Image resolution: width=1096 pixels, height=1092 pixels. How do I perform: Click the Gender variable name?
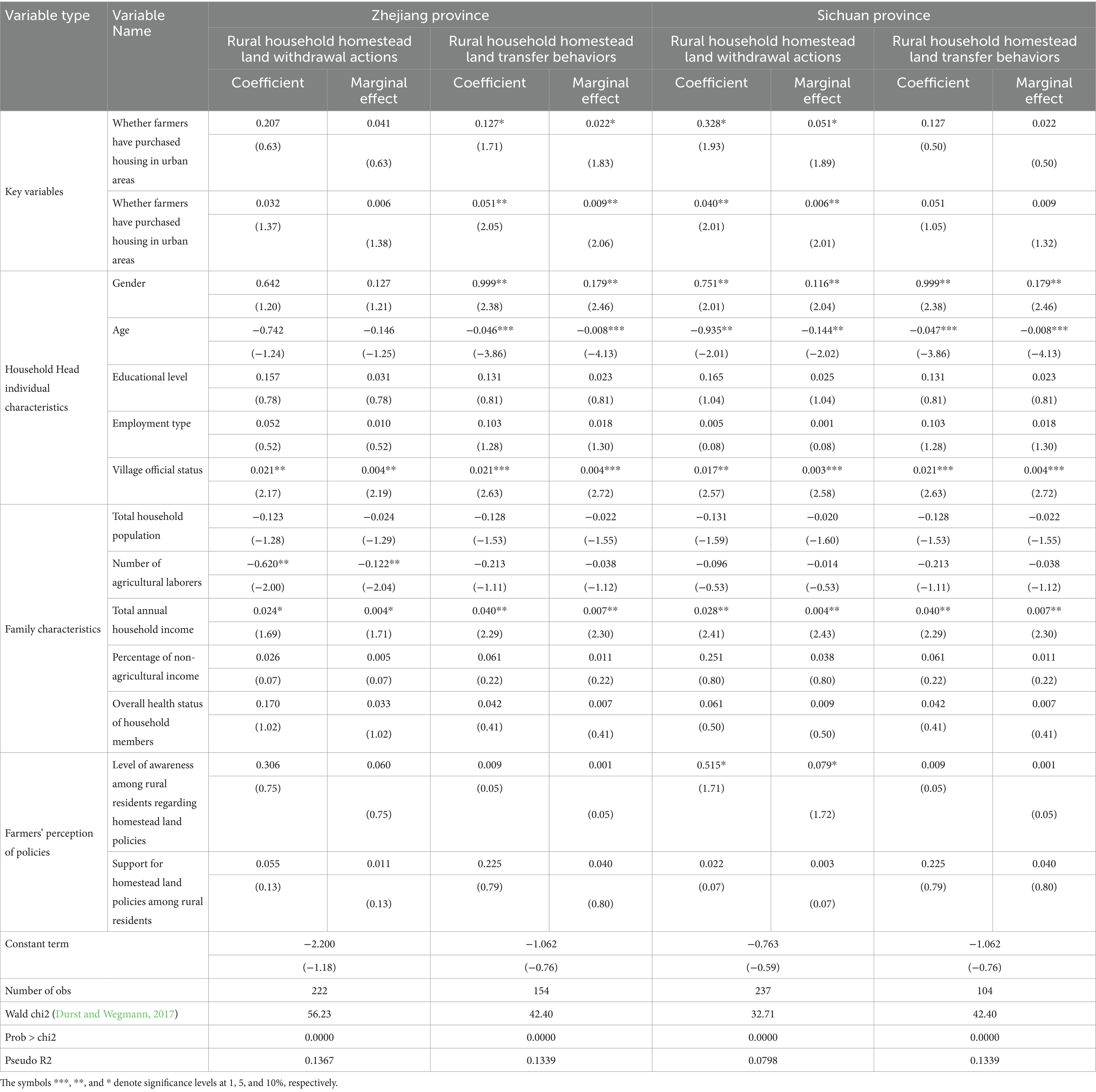point(129,283)
